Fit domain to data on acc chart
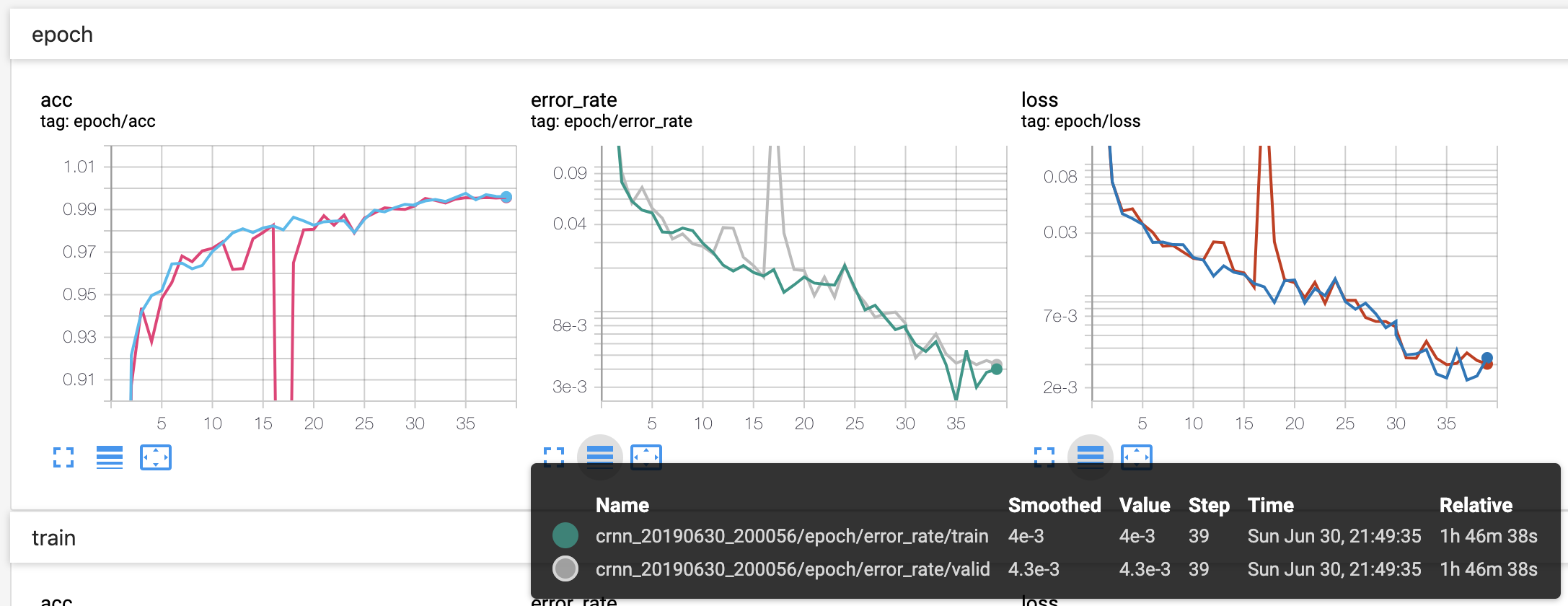 [156, 457]
